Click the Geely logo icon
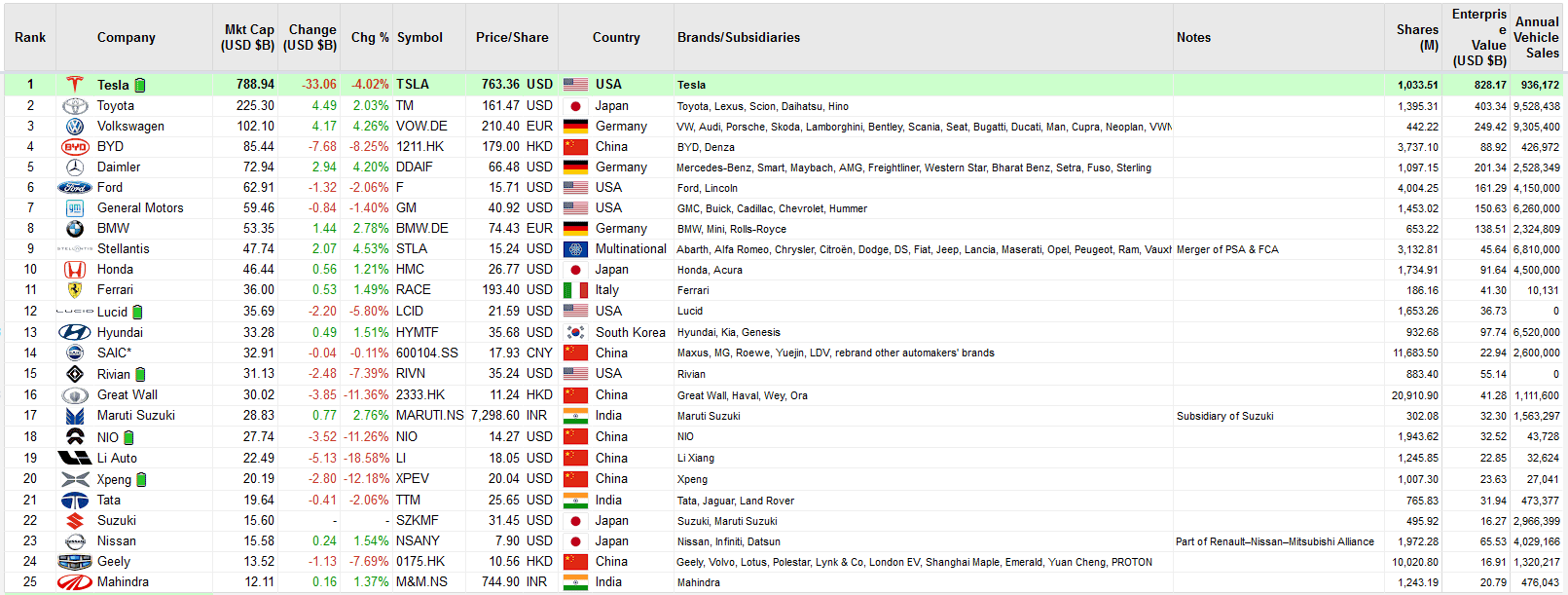 (x=75, y=562)
